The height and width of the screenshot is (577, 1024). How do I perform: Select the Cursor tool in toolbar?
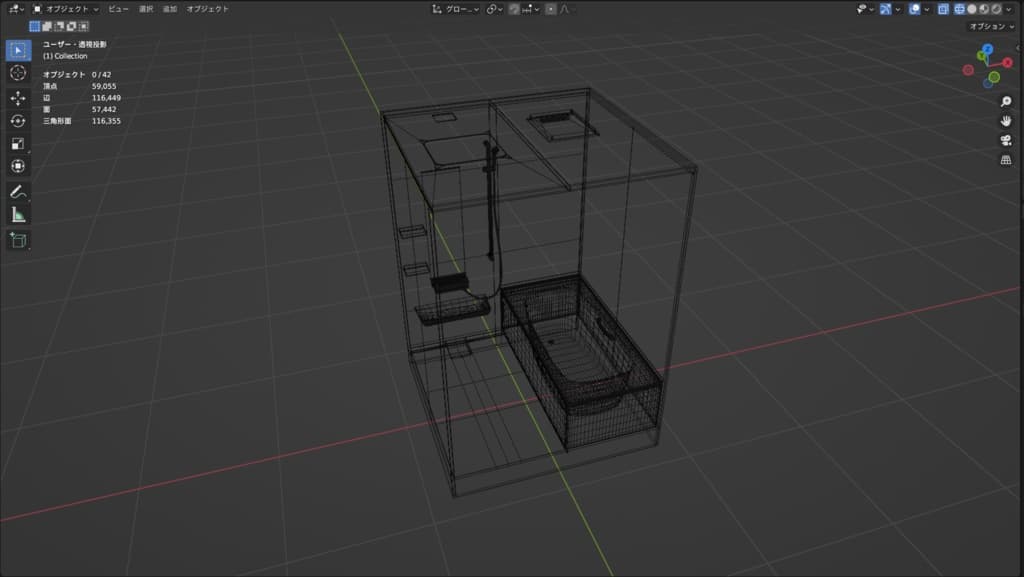18,73
